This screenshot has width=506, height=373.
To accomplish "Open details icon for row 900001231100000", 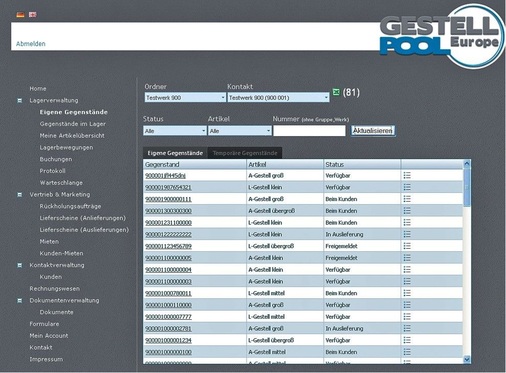I will coord(407,222).
